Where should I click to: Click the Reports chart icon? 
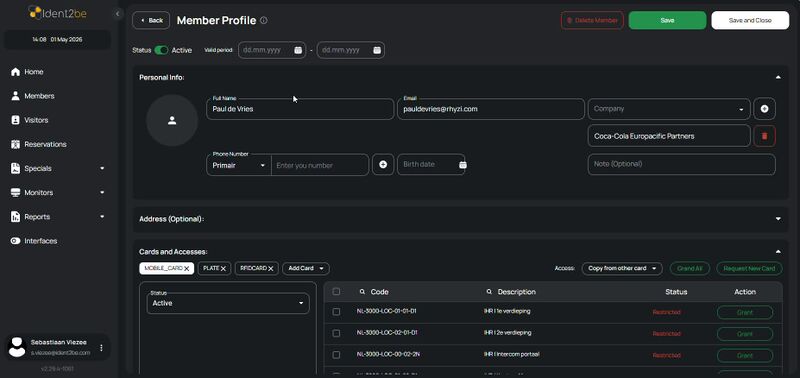15,217
